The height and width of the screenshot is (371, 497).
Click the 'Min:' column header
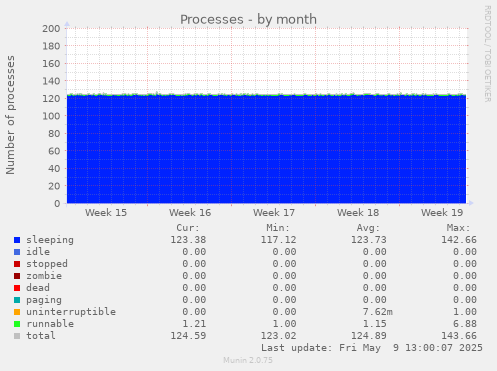(278, 228)
